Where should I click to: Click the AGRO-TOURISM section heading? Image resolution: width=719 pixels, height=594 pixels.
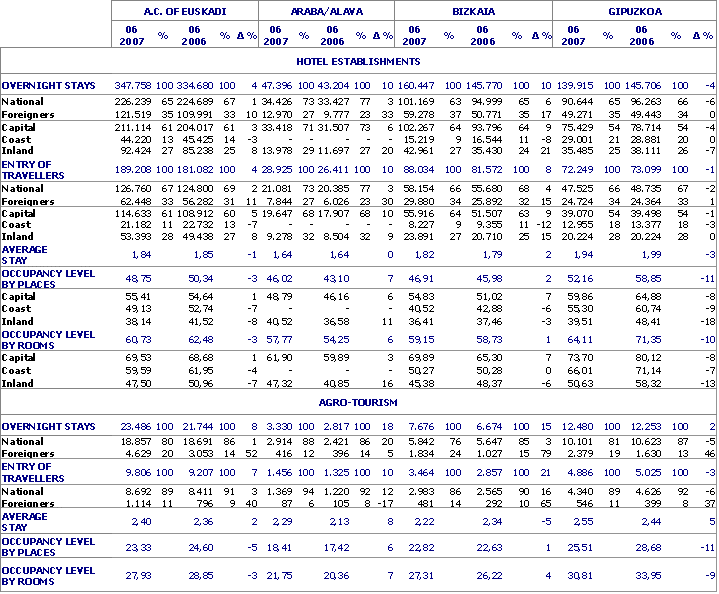point(359,402)
